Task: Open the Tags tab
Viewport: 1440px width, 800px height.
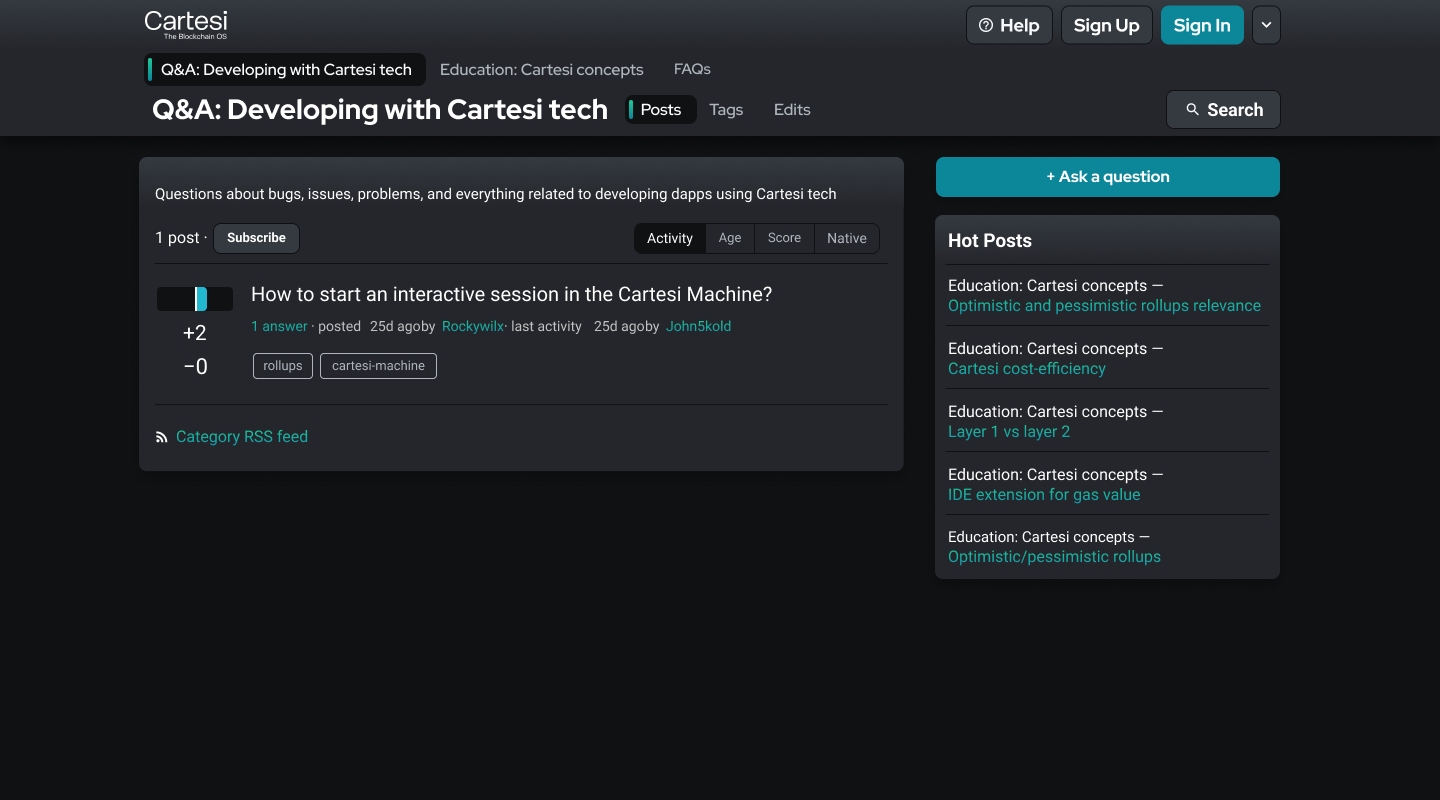Action: coord(726,110)
